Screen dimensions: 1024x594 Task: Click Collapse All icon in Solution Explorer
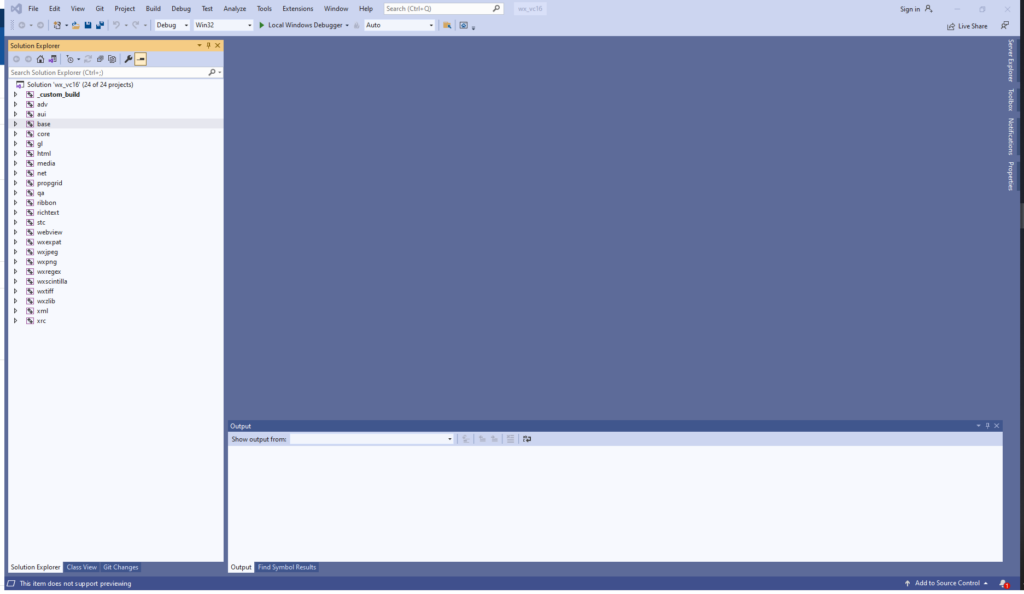[x=100, y=59]
